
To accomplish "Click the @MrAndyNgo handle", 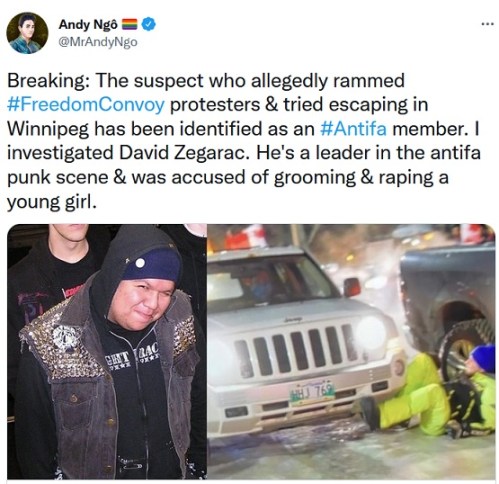I will 98,42.
